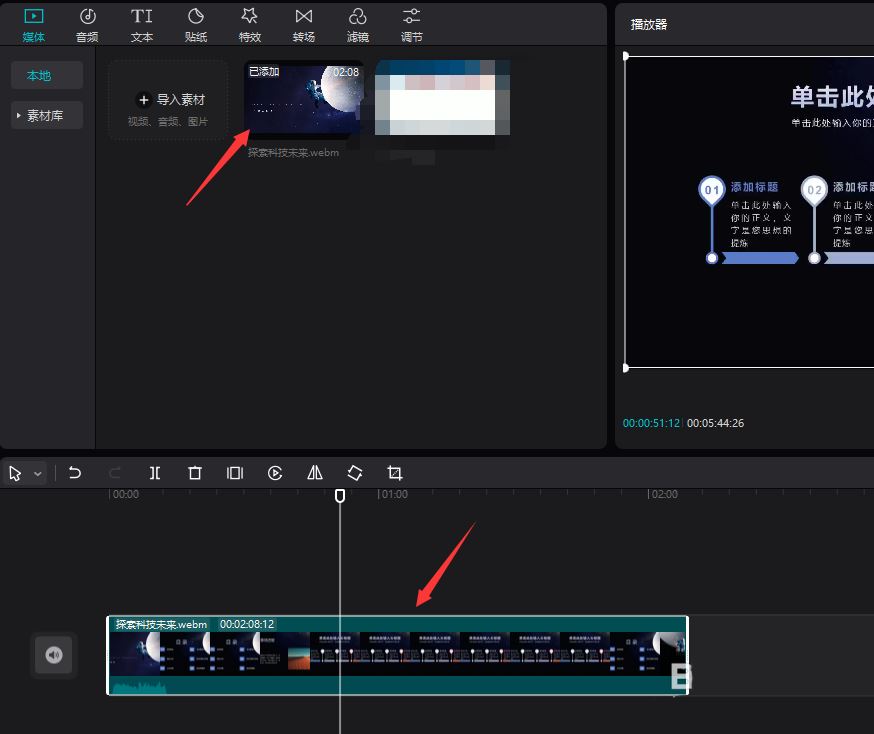Click the freeze frame icon

point(235,473)
